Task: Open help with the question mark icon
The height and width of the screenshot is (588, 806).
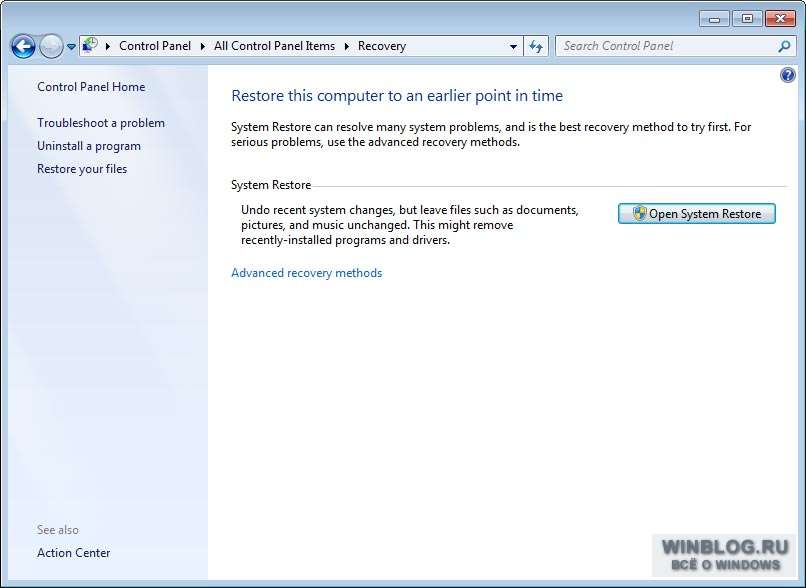Action: click(x=787, y=76)
